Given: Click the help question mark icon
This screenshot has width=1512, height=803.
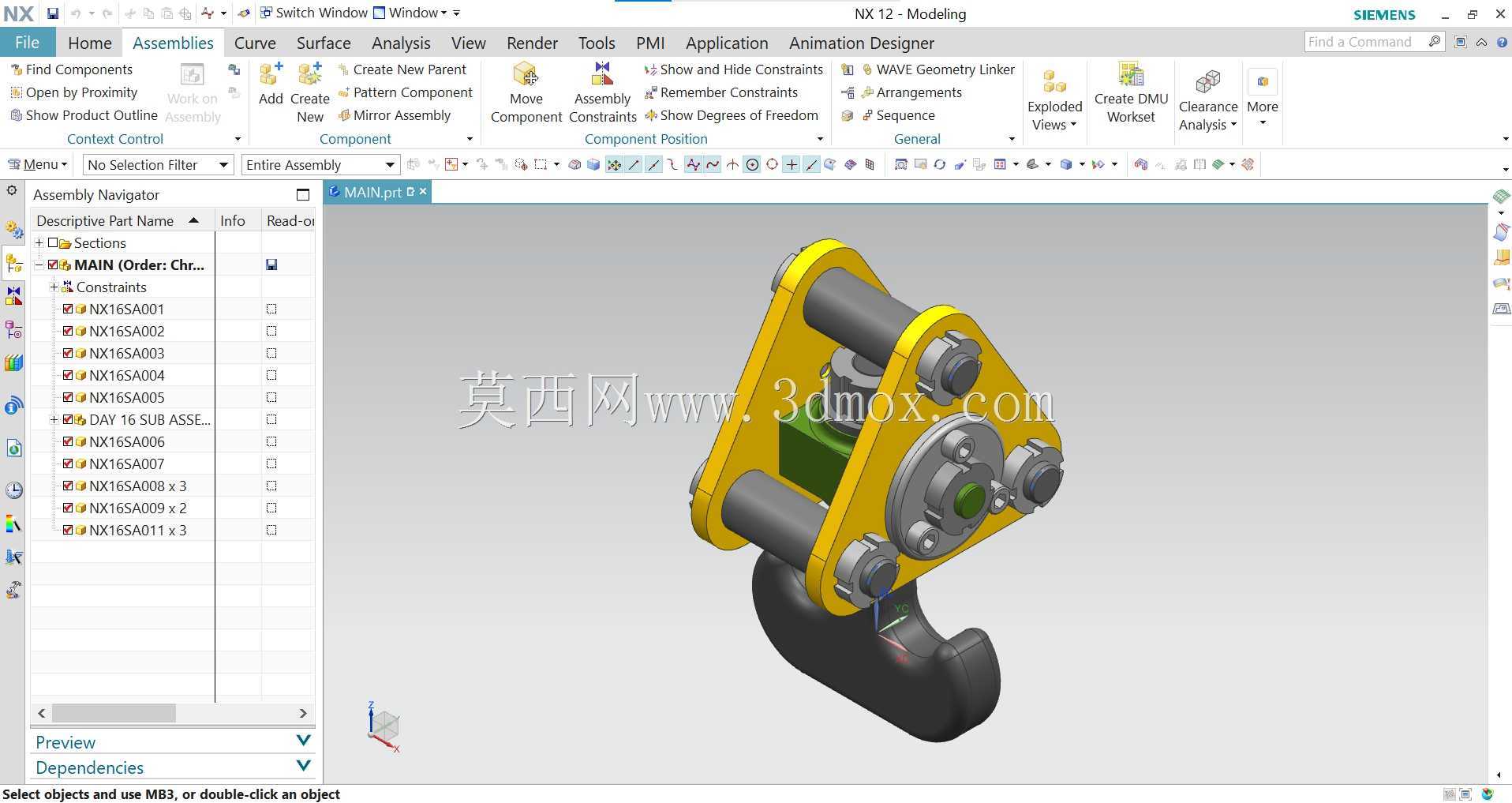Looking at the screenshot, I should pyautogui.click(x=1500, y=42).
